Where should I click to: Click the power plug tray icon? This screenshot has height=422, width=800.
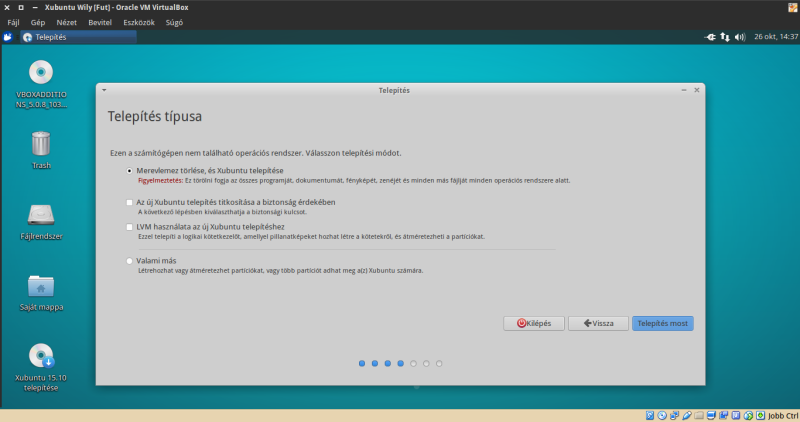pyautogui.click(x=710, y=37)
